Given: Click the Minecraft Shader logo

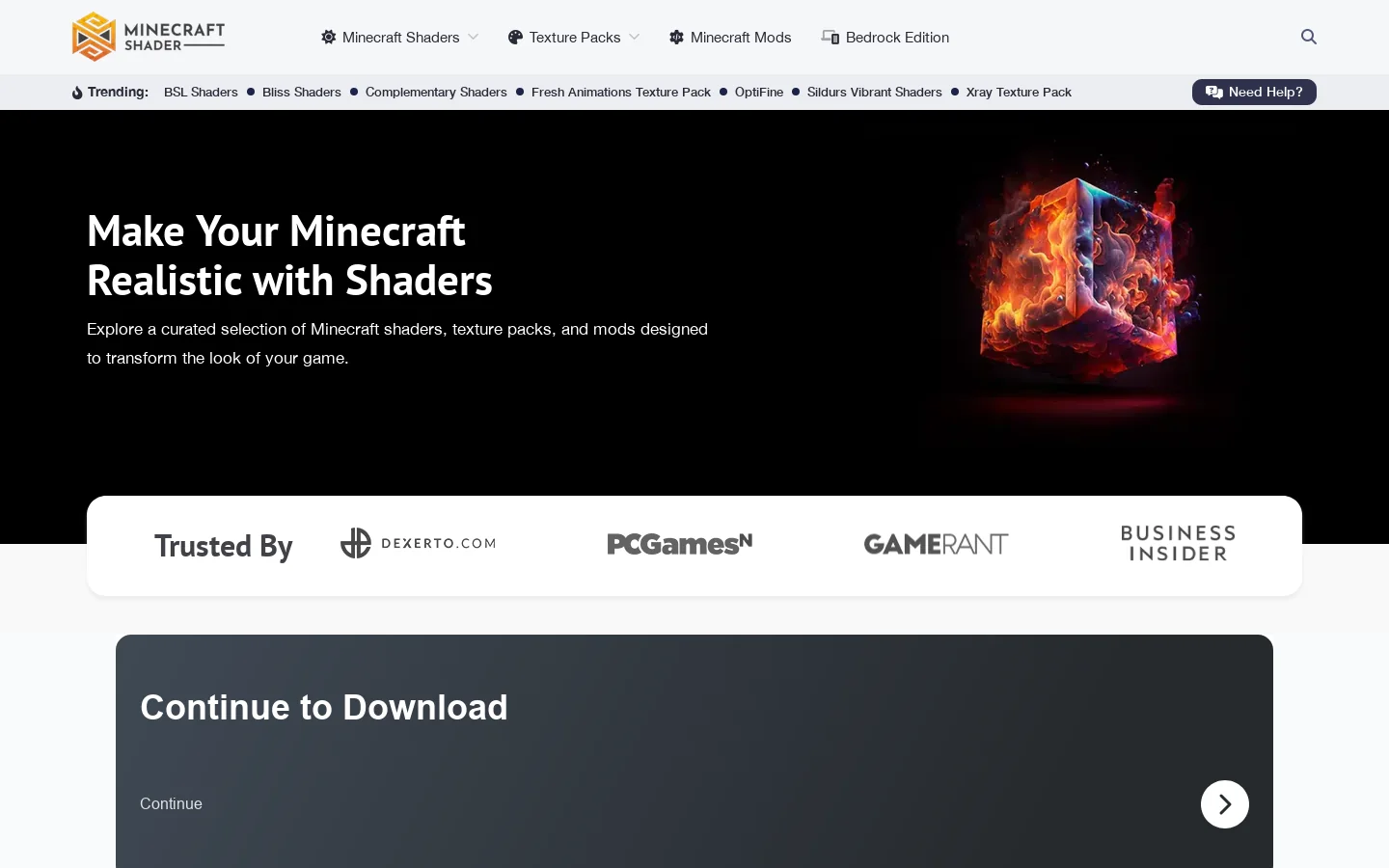Looking at the screenshot, I should click(149, 37).
